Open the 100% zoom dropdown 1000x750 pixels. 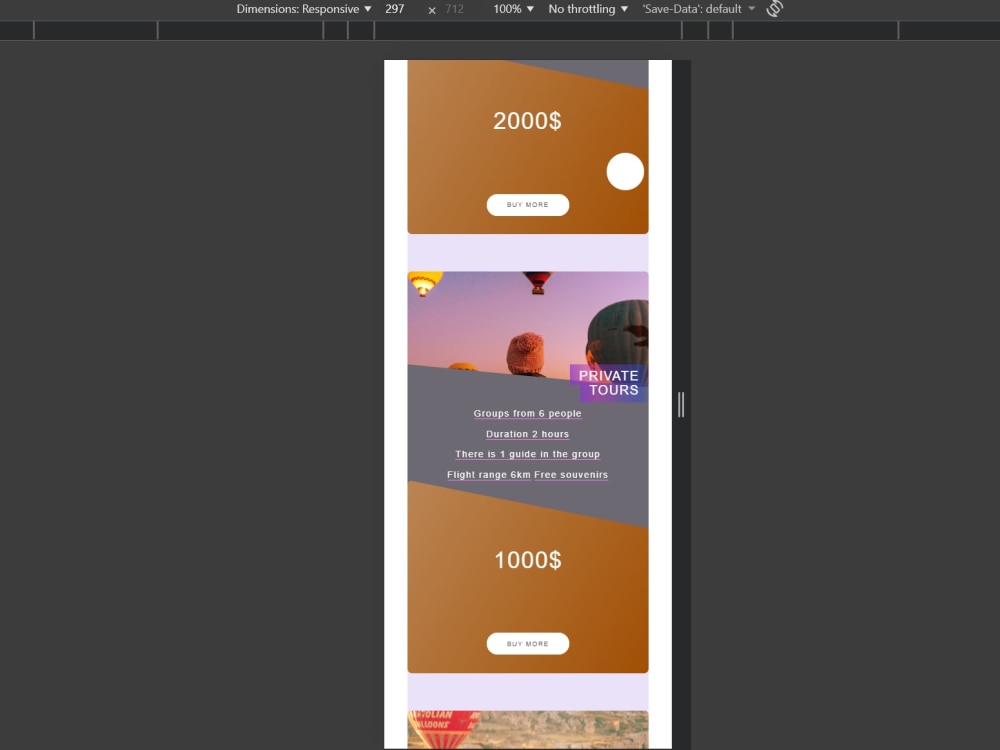[513, 9]
